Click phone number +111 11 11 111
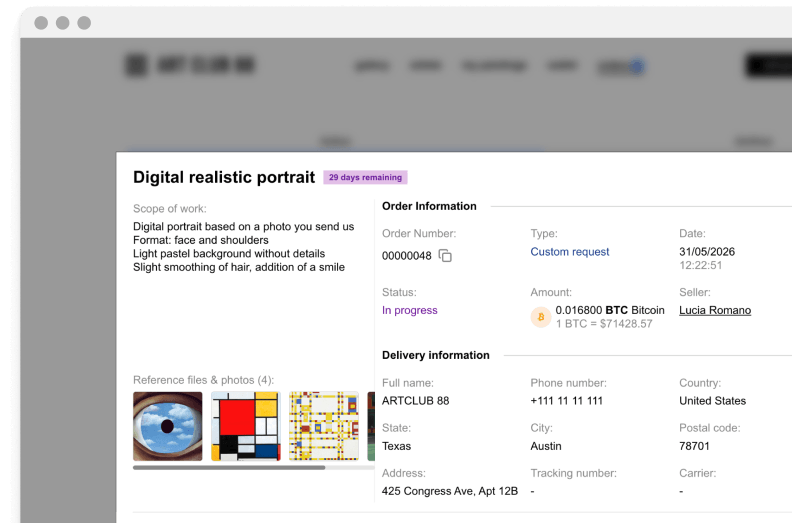The image size is (792, 523). (x=566, y=401)
